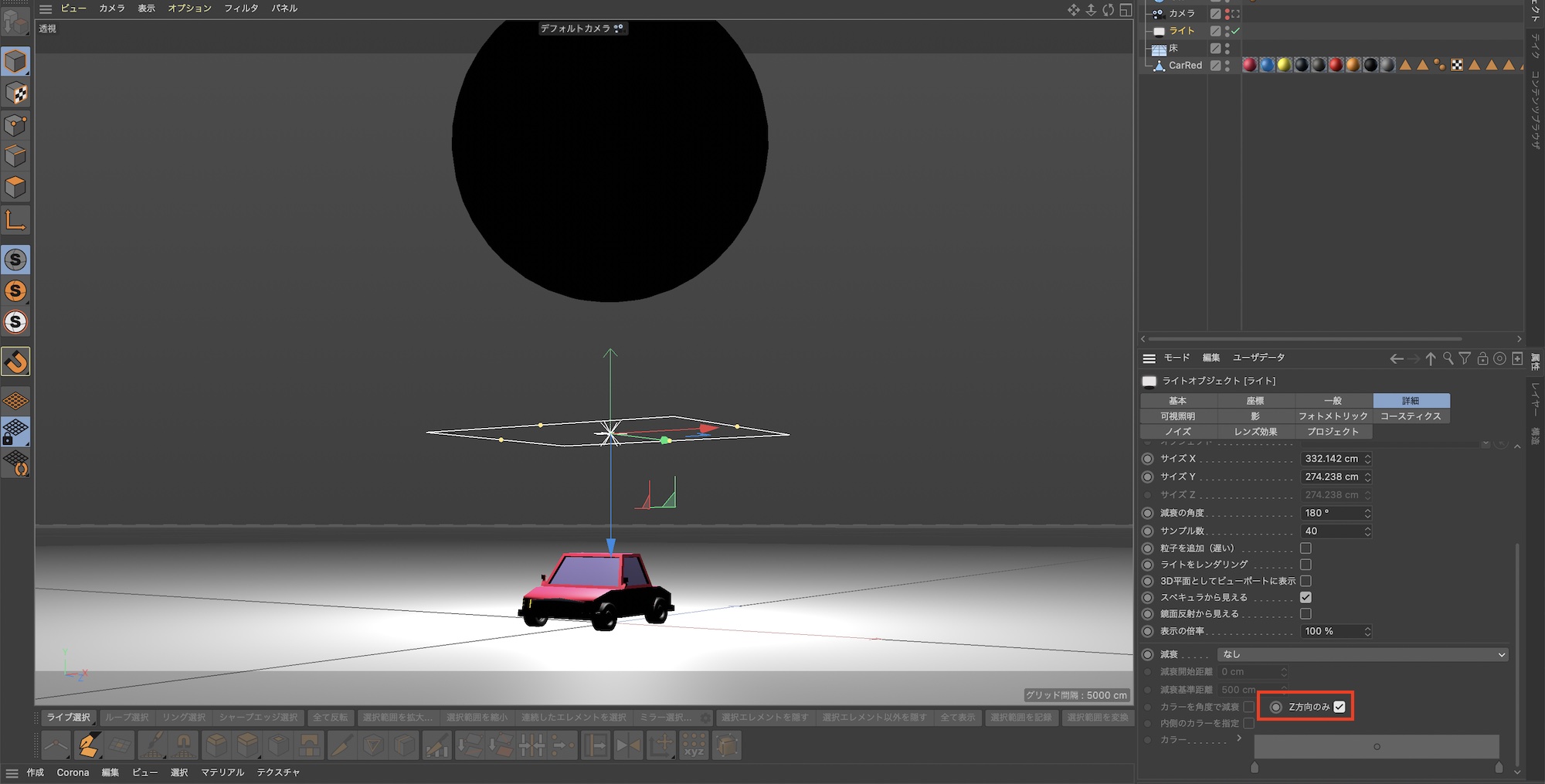Disable the スペキュラから見える checkbox
Viewport: 1545px width, 784px height.
[x=1306, y=597]
